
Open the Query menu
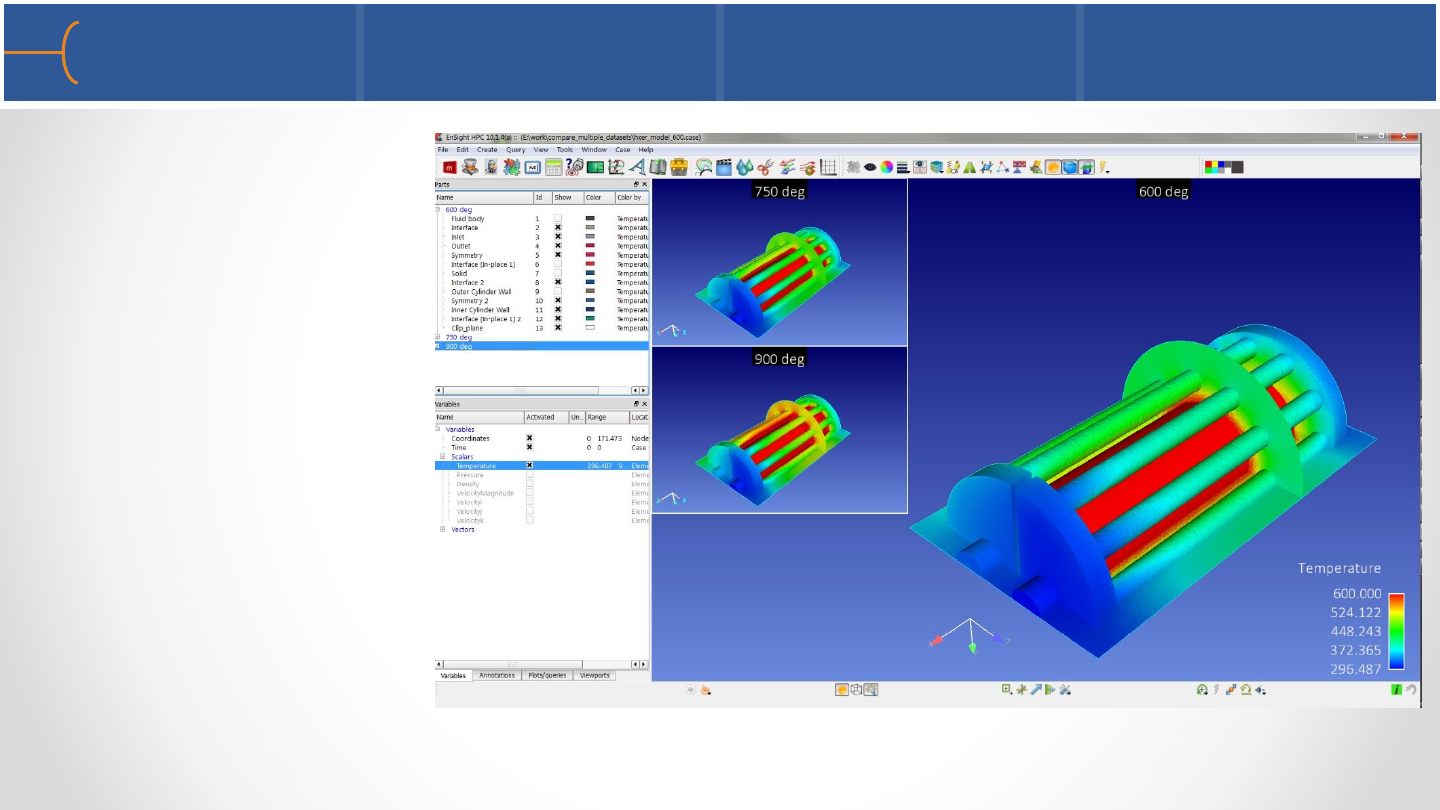516,149
